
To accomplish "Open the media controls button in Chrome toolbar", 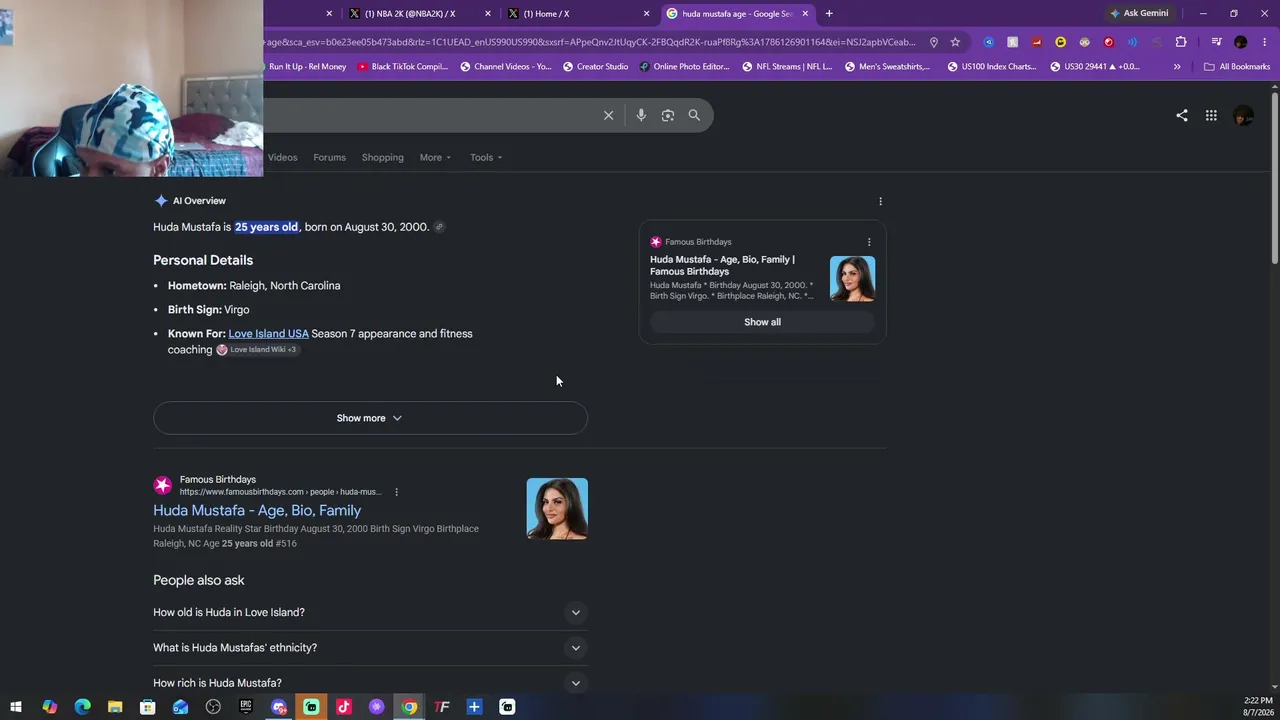I will coord(1216,42).
